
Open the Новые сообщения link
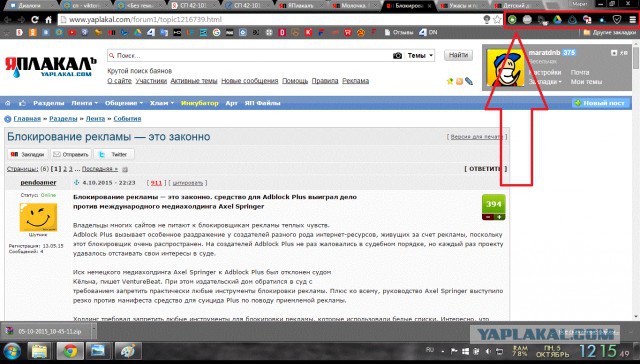pos(249,81)
